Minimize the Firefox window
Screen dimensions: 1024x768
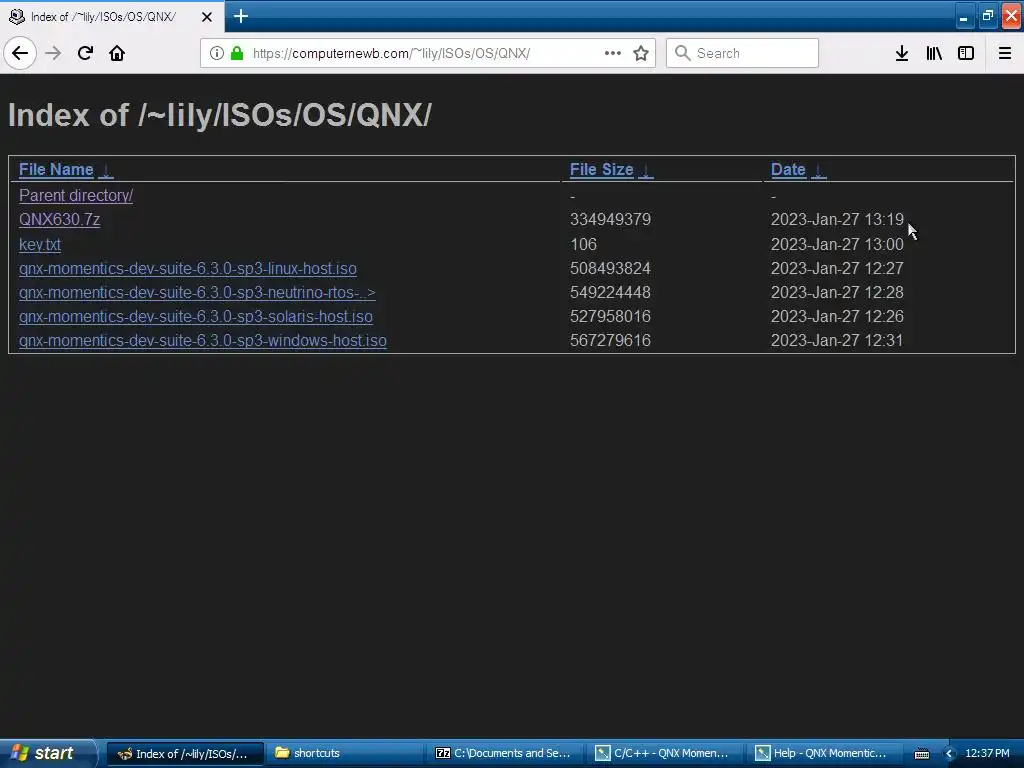(963, 16)
